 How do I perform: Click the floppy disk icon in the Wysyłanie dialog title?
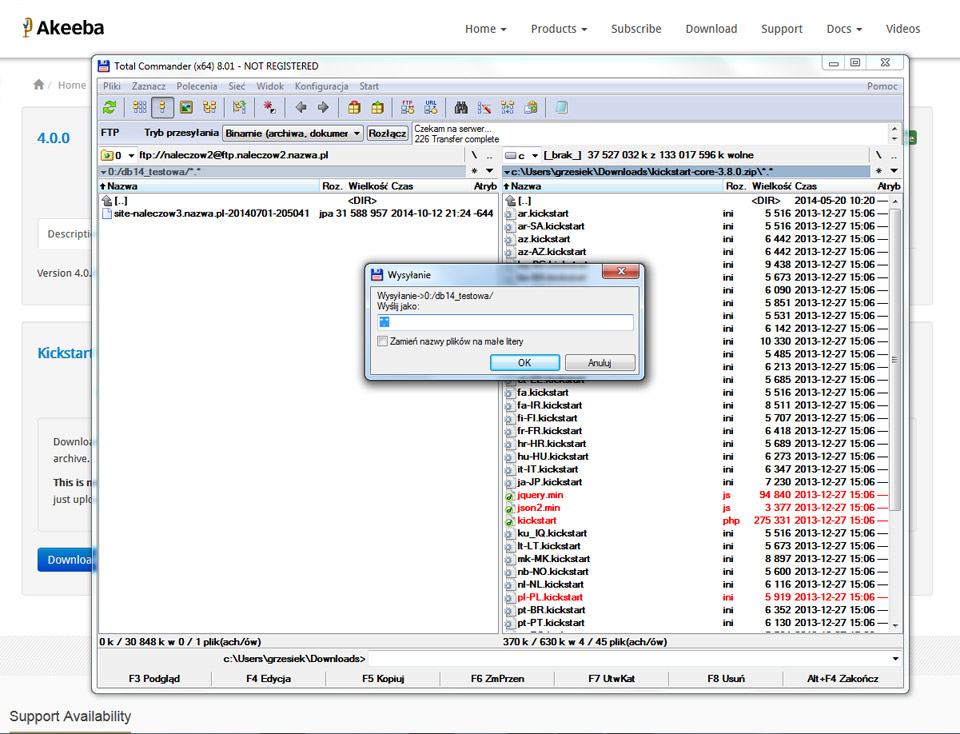click(377, 274)
